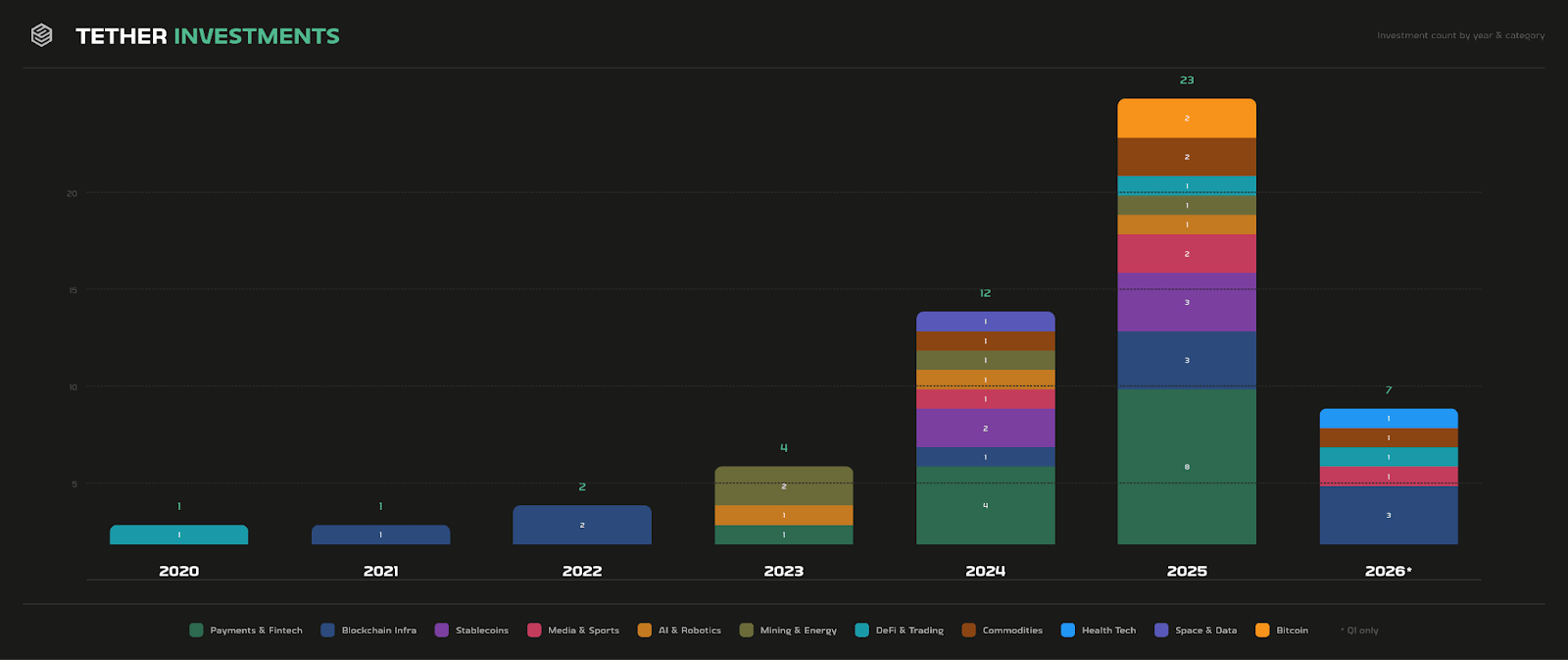Click the bright orange Bitcoin segment atop 2025
Viewport: 1568px width, 660px height.
1187,118
